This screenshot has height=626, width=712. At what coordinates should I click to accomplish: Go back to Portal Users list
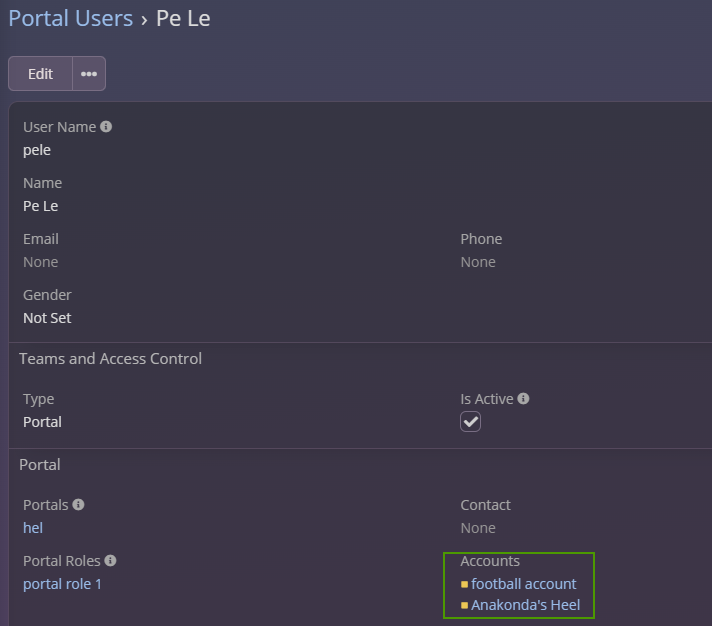click(70, 18)
